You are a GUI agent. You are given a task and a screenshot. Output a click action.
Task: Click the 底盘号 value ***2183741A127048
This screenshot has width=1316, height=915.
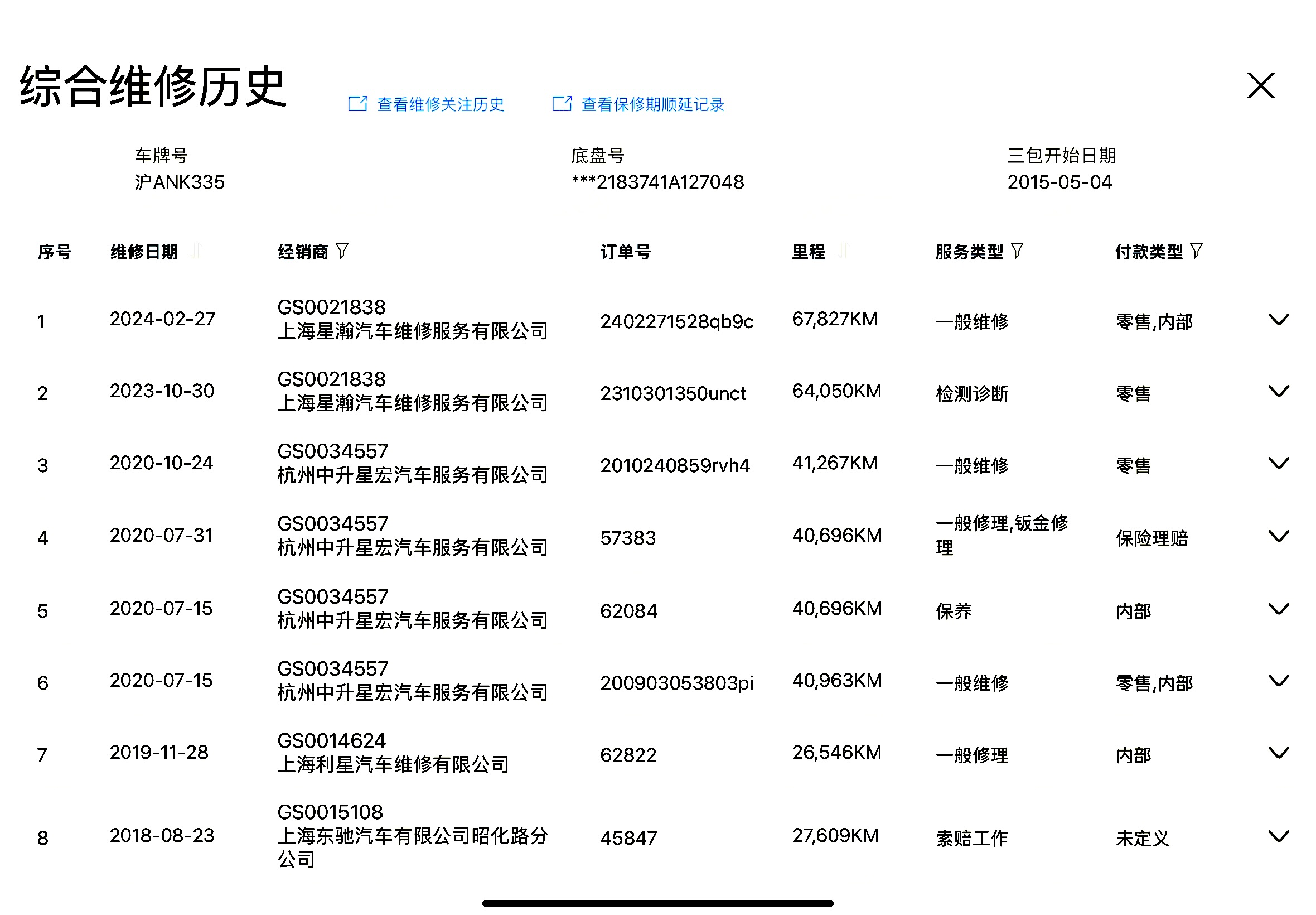[657, 182]
